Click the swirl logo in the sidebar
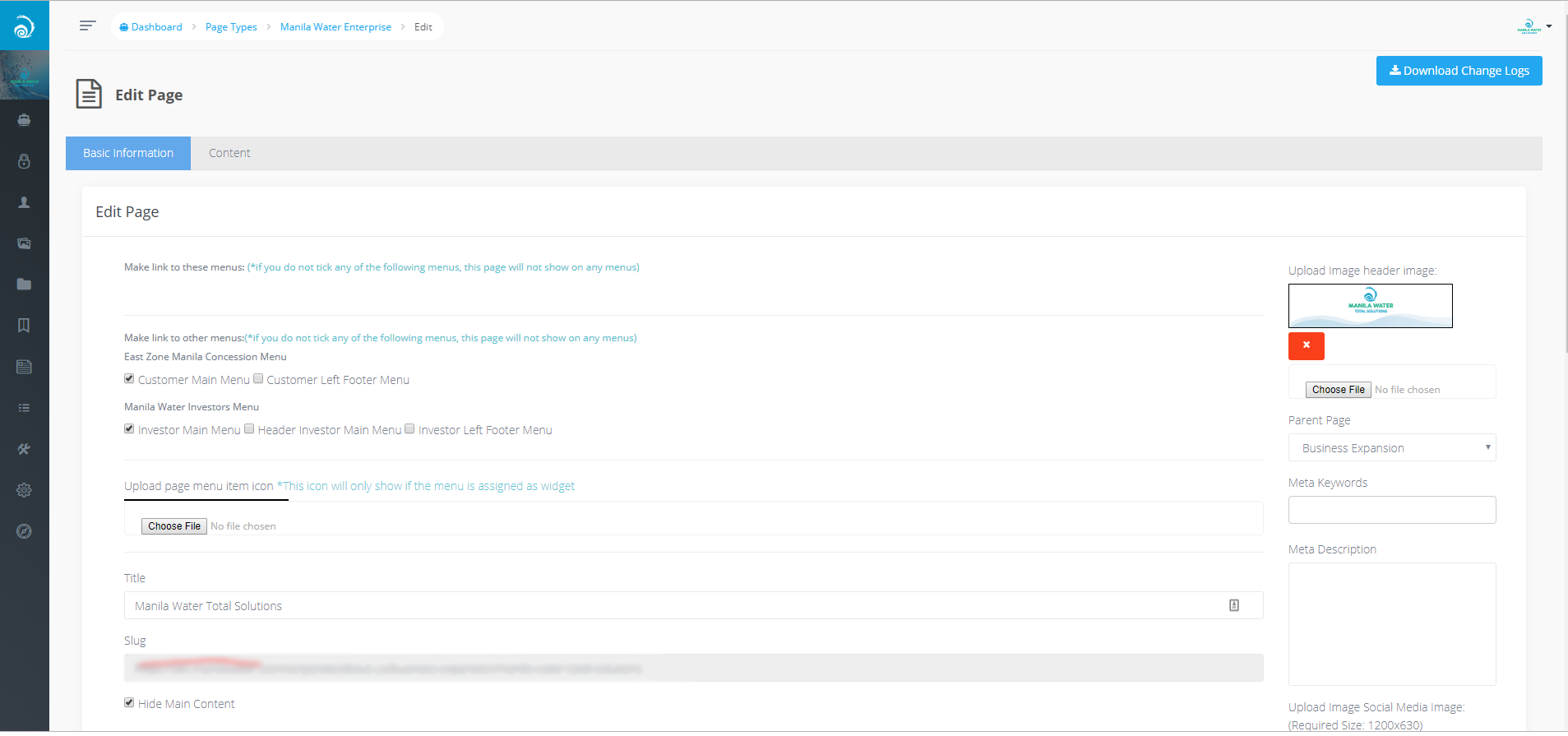The image size is (1568, 736). pos(24,26)
